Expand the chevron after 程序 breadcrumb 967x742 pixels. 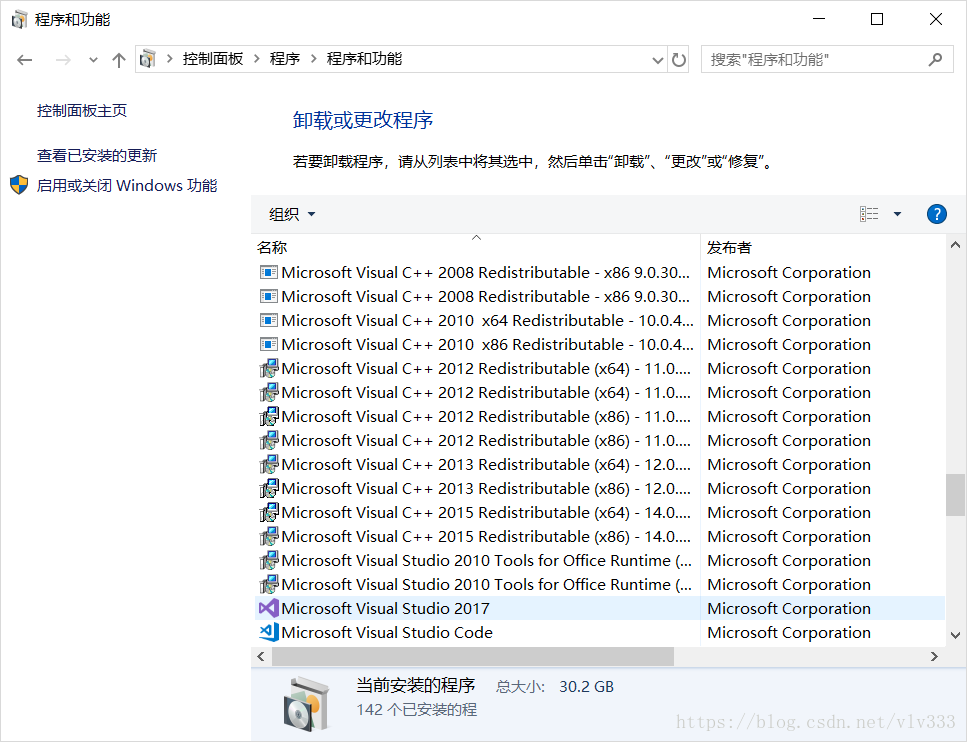pos(313,59)
